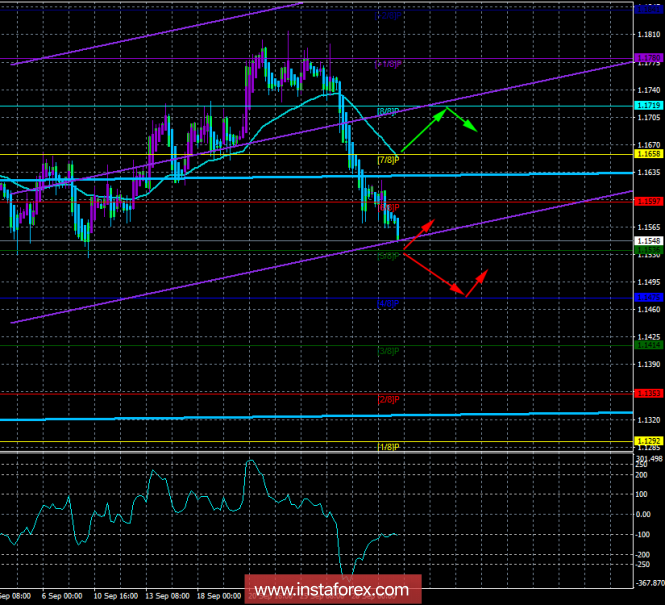
Task: Select the [1/8]P Murray level label
Action: coord(388,447)
